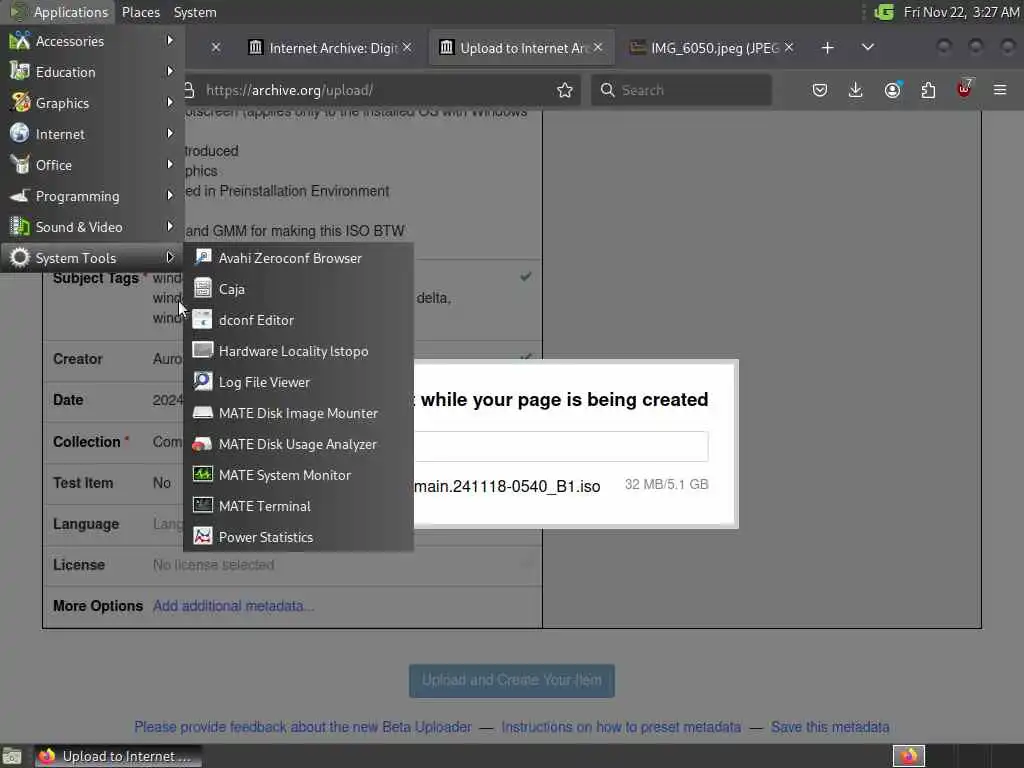Open Add additional metadata link
Image resolution: width=1024 pixels, height=768 pixels.
point(233,606)
